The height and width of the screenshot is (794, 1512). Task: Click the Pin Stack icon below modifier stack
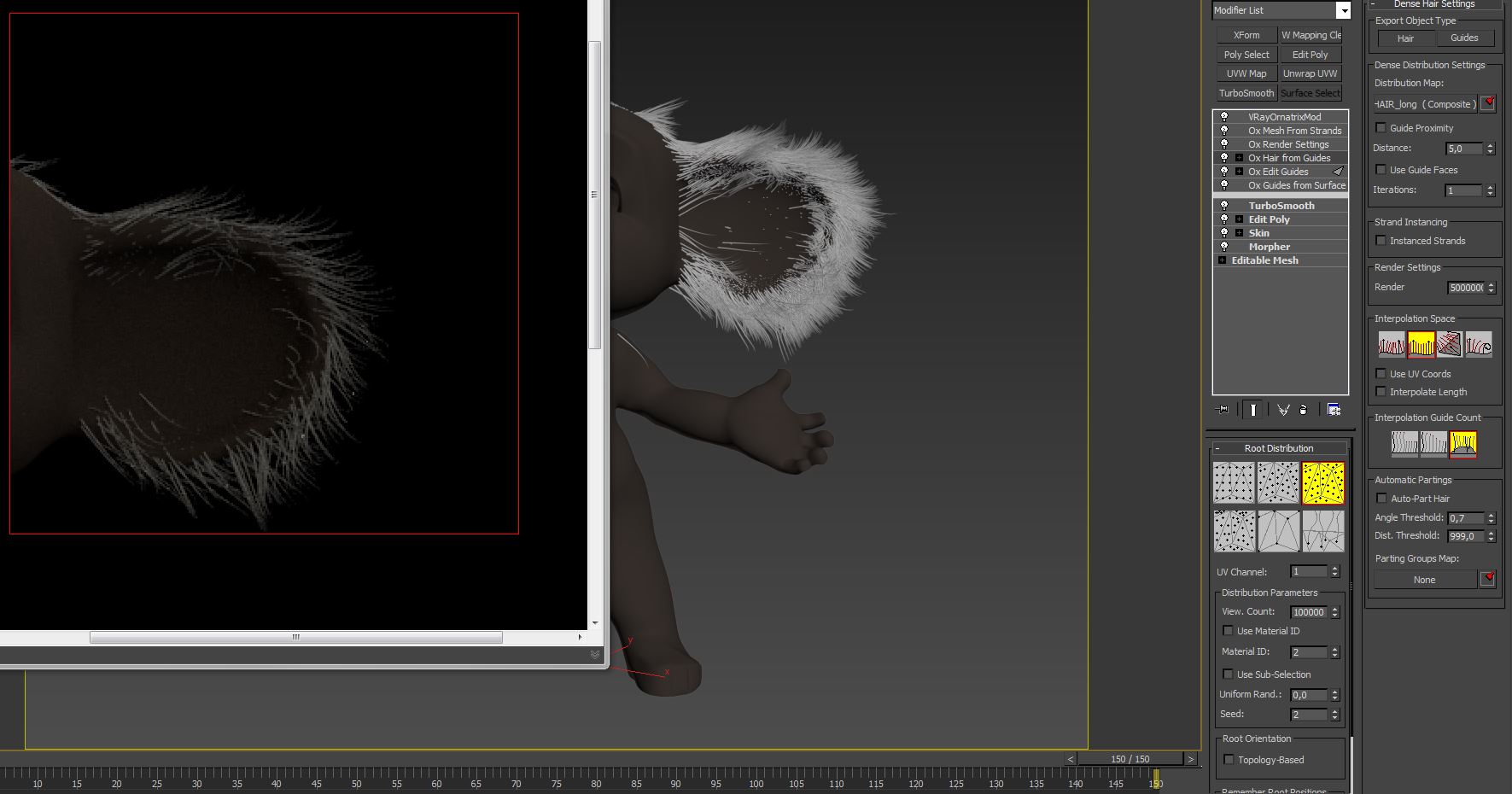1223,410
